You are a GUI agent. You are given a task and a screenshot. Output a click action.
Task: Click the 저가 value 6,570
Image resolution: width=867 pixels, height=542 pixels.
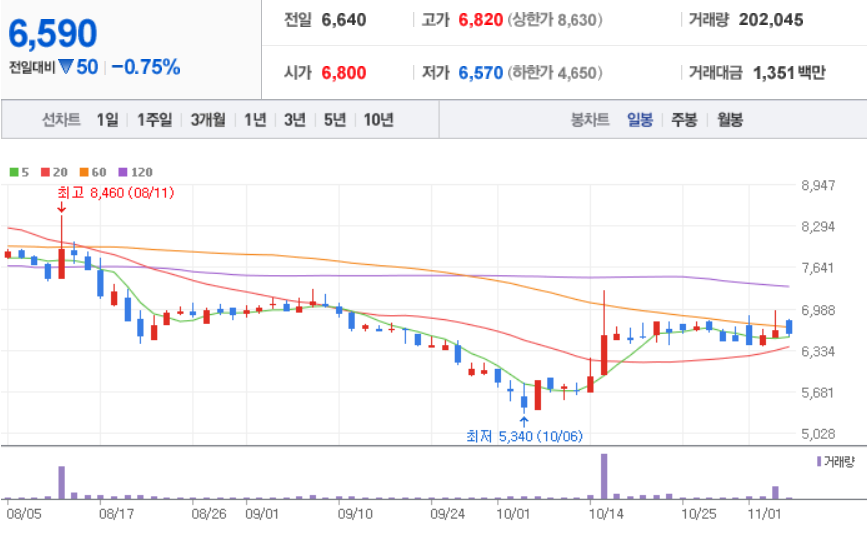pyautogui.click(x=480, y=72)
